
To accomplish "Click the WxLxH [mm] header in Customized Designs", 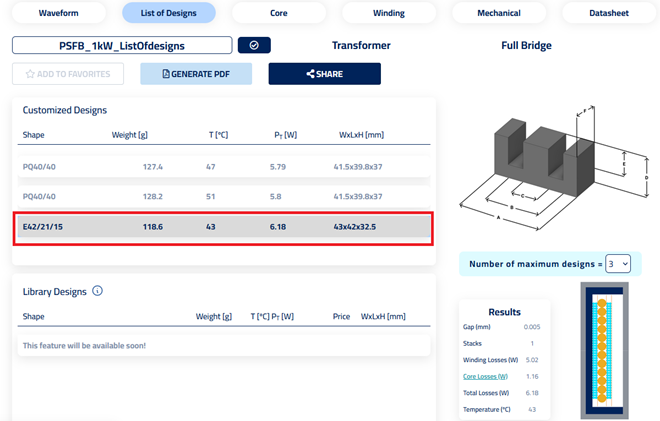I will click(x=362, y=135).
